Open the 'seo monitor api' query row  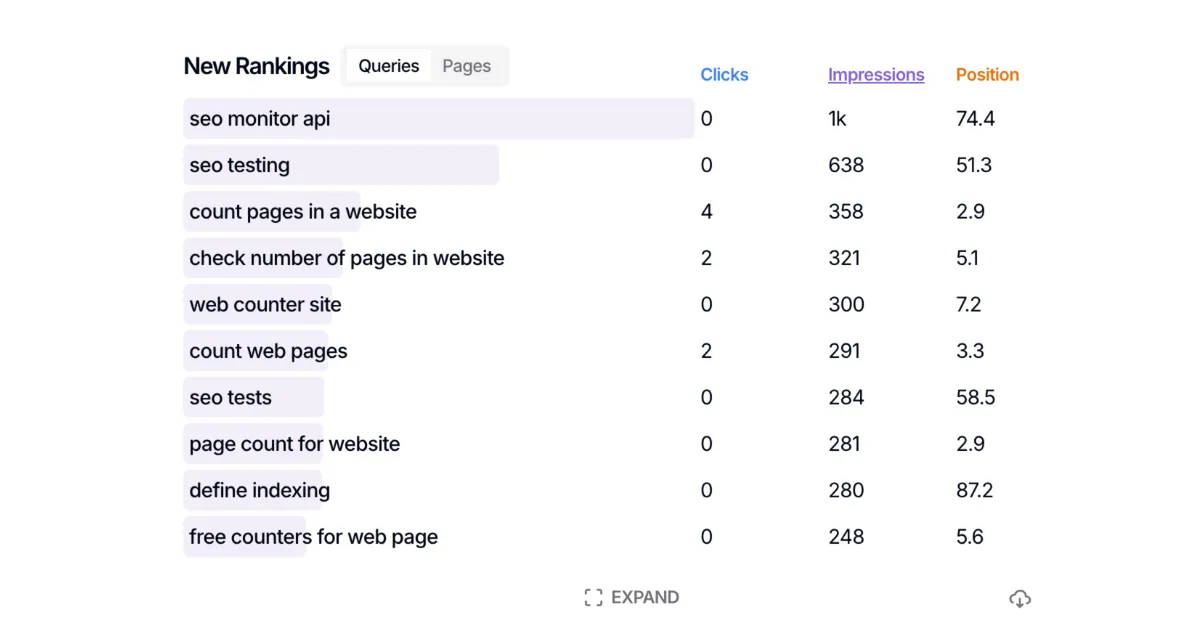(260, 119)
